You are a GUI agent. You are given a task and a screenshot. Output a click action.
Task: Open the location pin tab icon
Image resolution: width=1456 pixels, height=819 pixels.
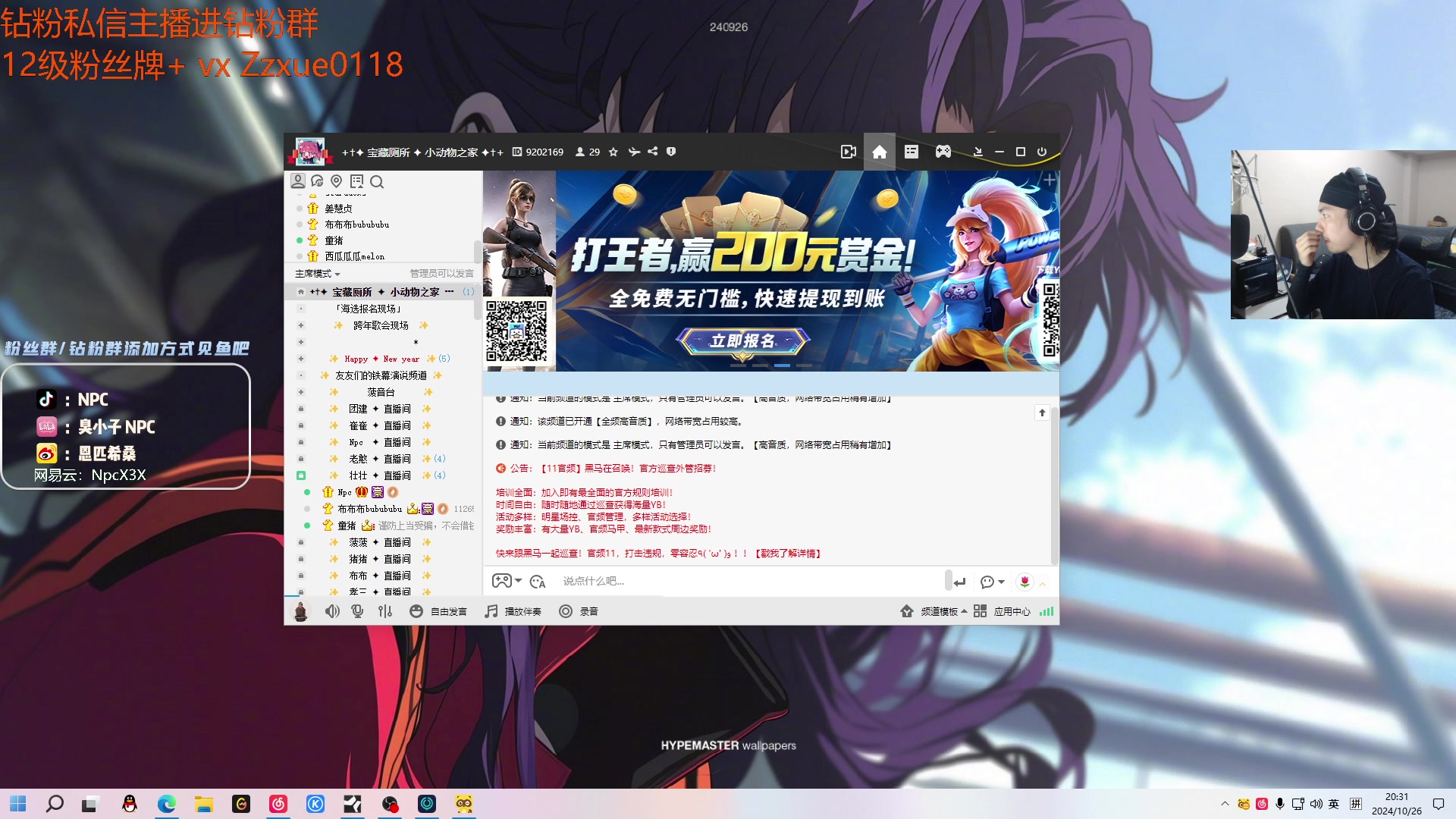point(337,181)
